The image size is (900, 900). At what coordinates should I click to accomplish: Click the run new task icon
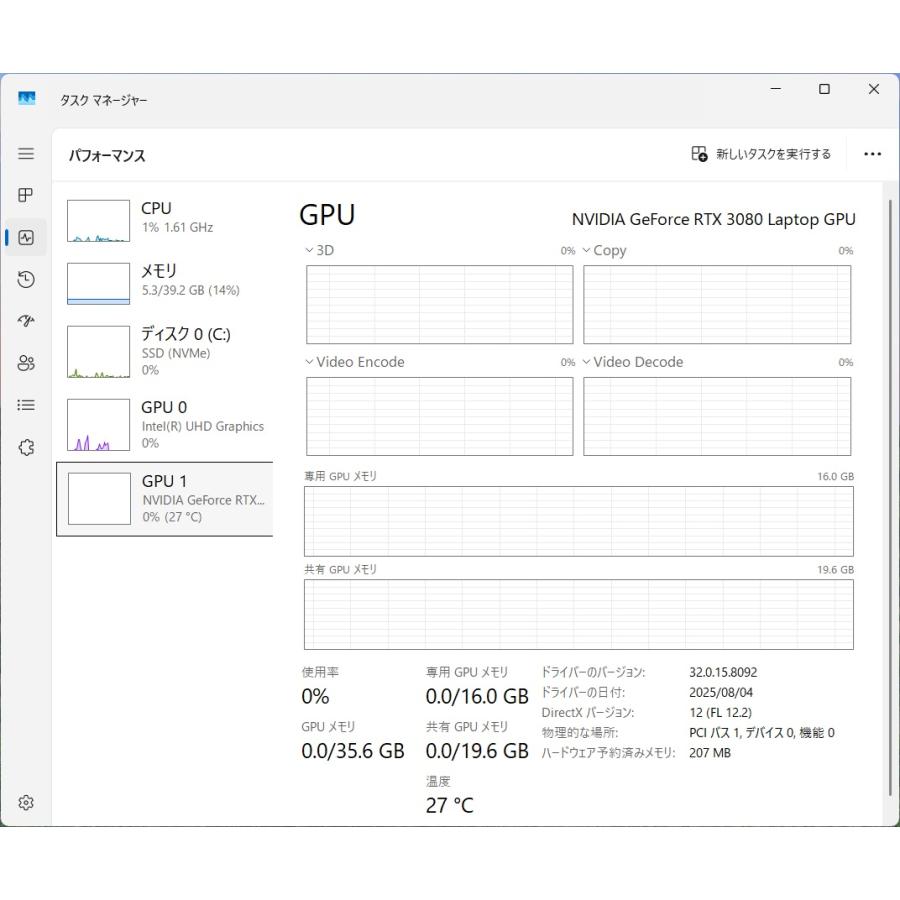click(699, 154)
